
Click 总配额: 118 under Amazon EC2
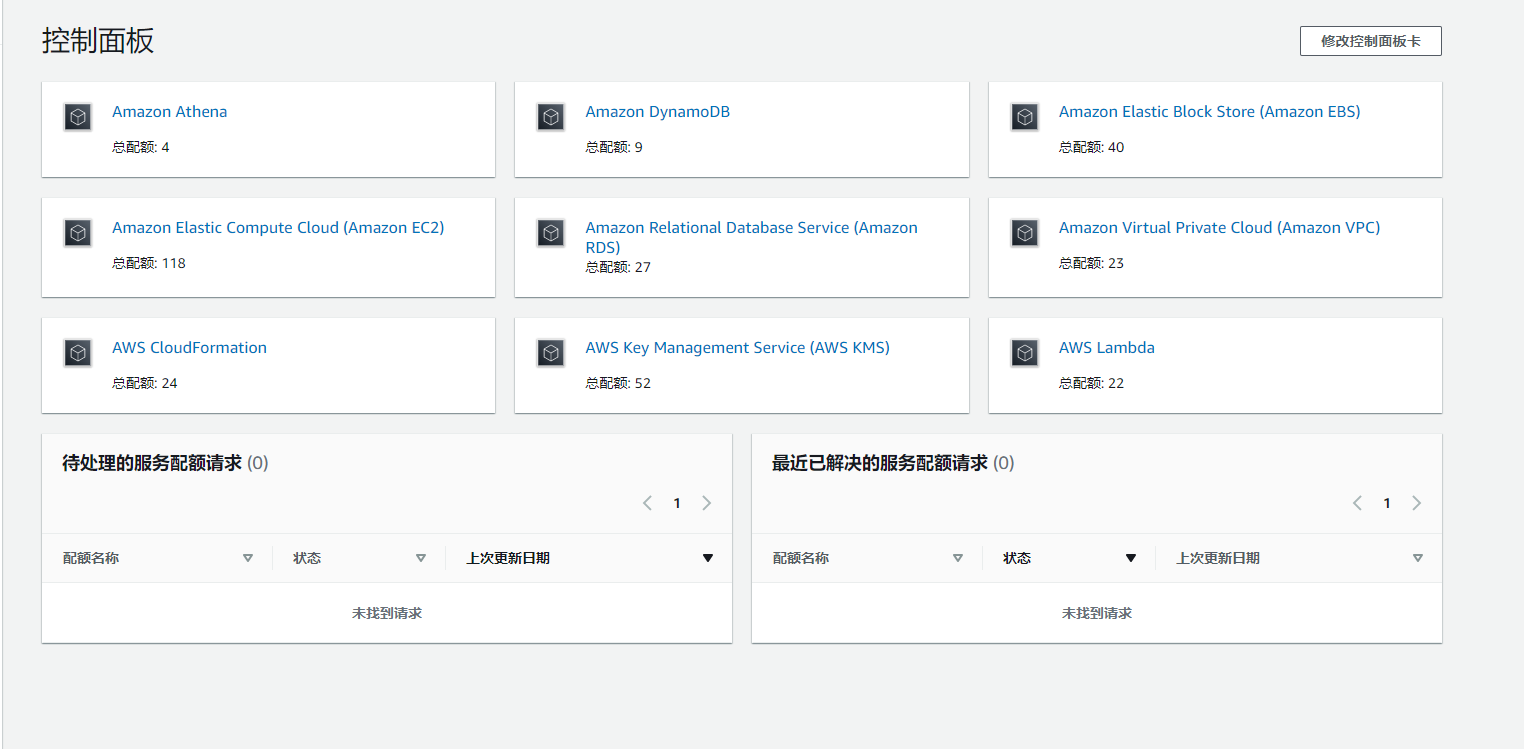[x=149, y=263]
